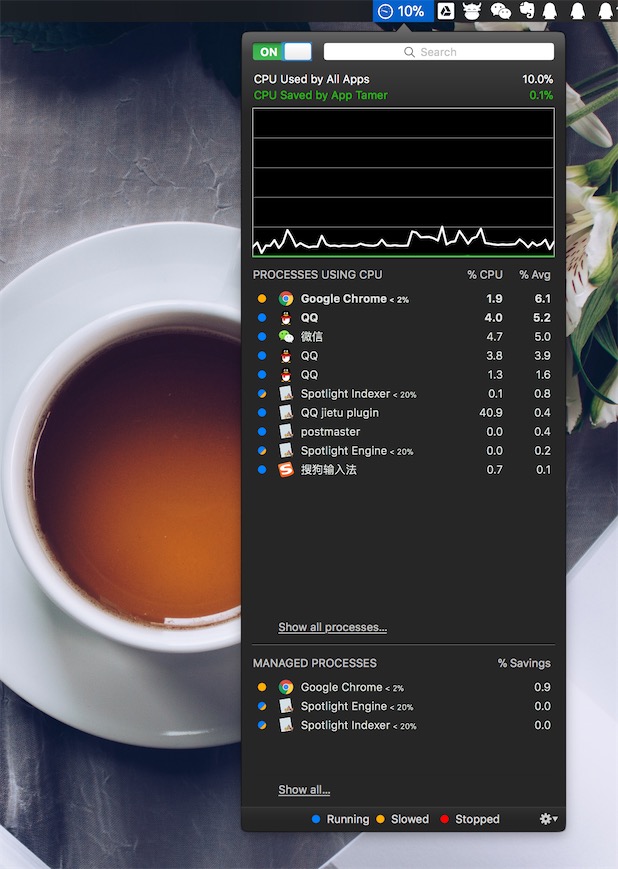Click Chrome icon in Managed Processes list
This screenshot has height=869, width=618.
[285, 687]
